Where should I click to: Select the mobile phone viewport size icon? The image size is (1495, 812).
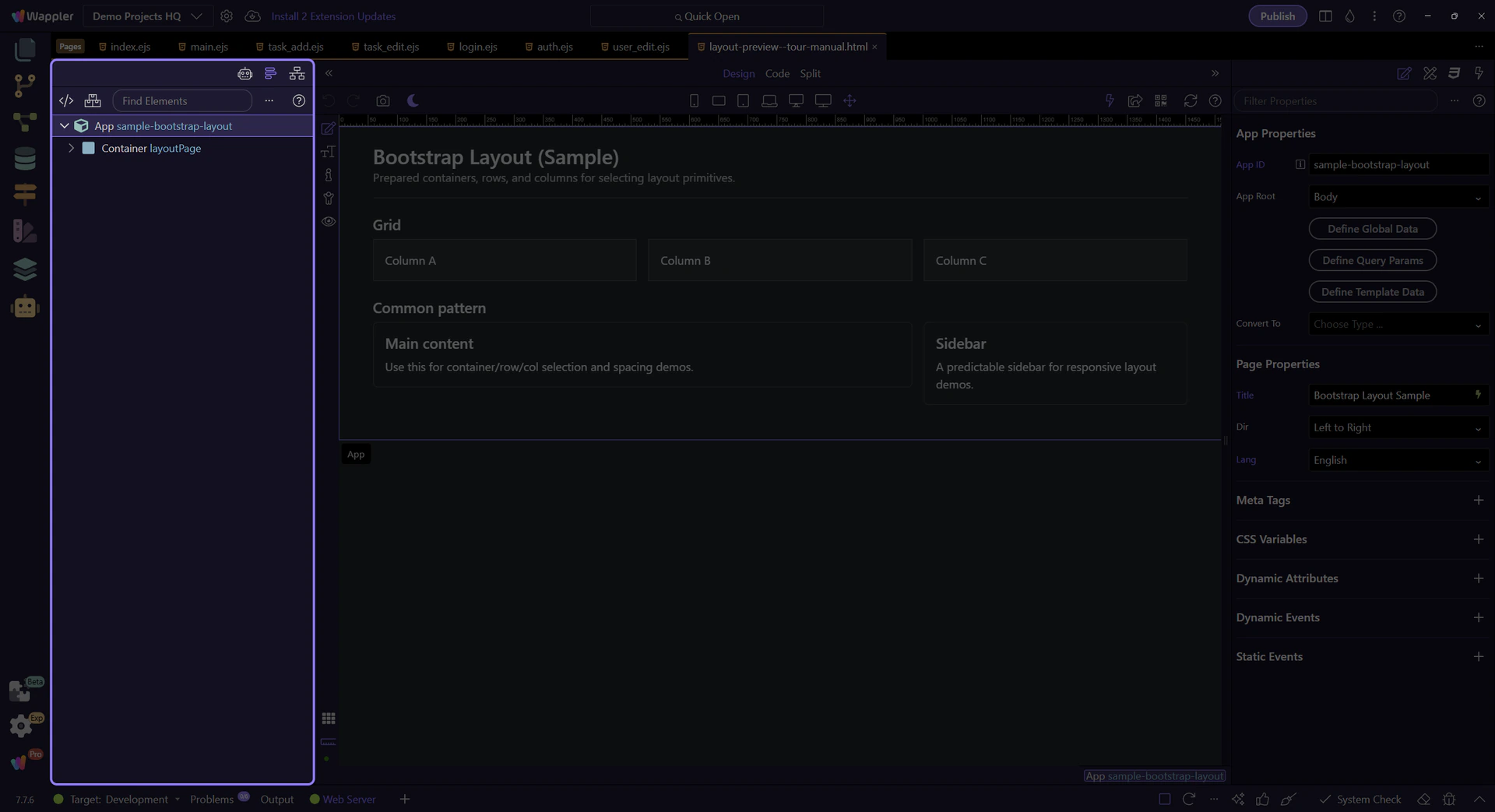point(694,101)
